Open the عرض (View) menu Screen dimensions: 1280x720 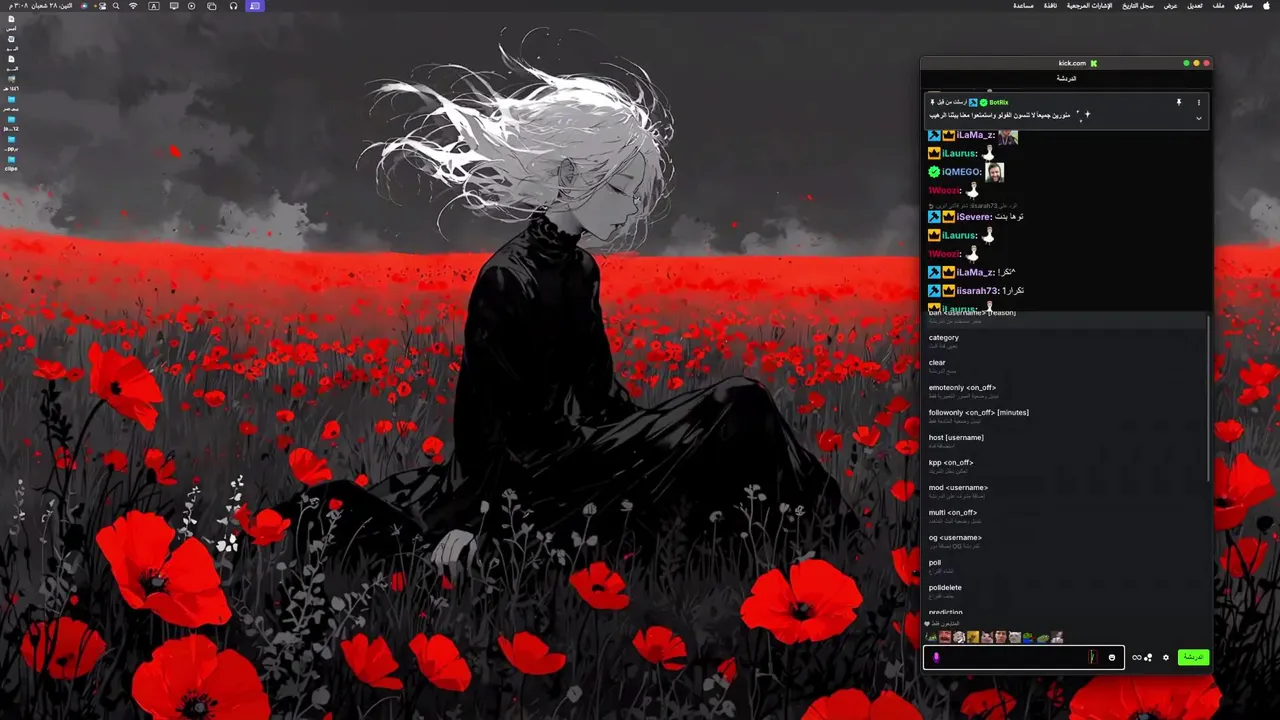[x=1170, y=6]
